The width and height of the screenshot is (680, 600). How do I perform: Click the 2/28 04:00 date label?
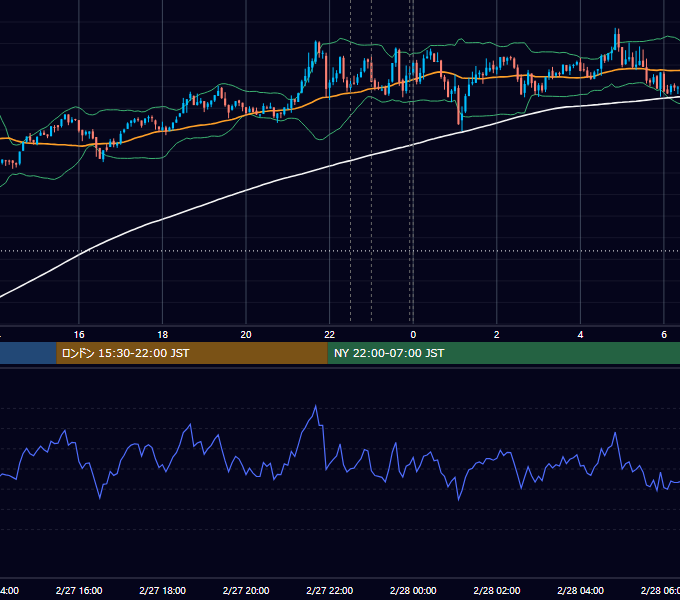point(580,590)
